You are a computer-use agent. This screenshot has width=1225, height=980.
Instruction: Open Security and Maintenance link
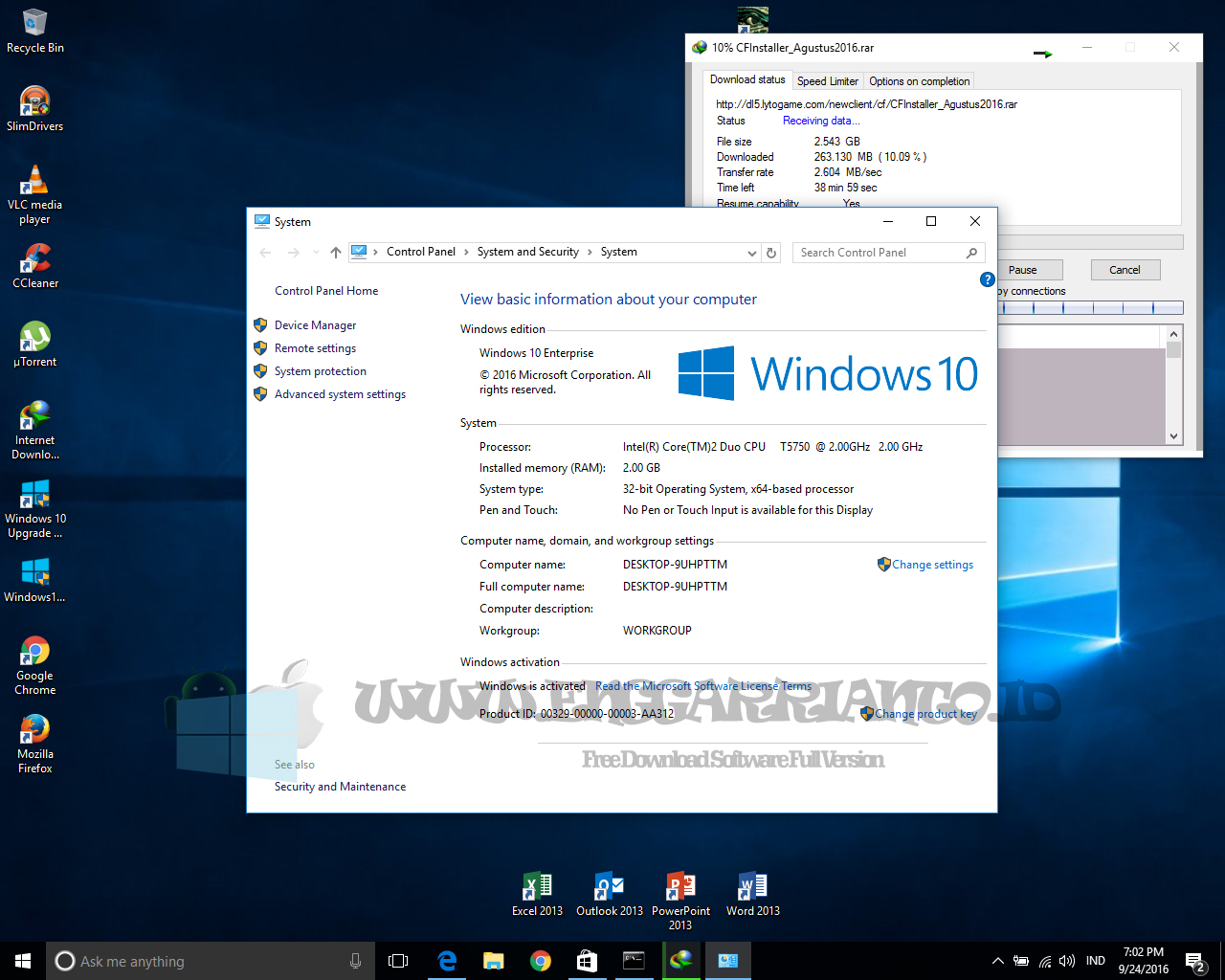340,787
